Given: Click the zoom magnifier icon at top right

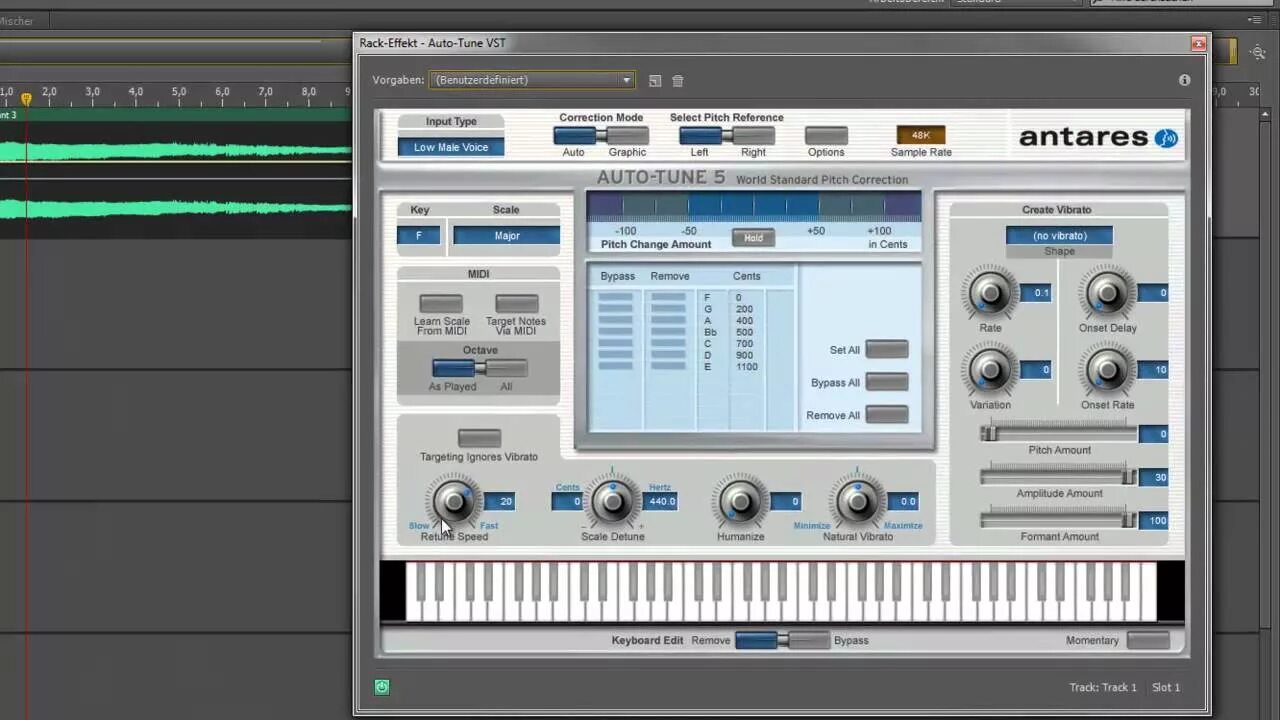Looking at the screenshot, I should tap(1258, 52).
